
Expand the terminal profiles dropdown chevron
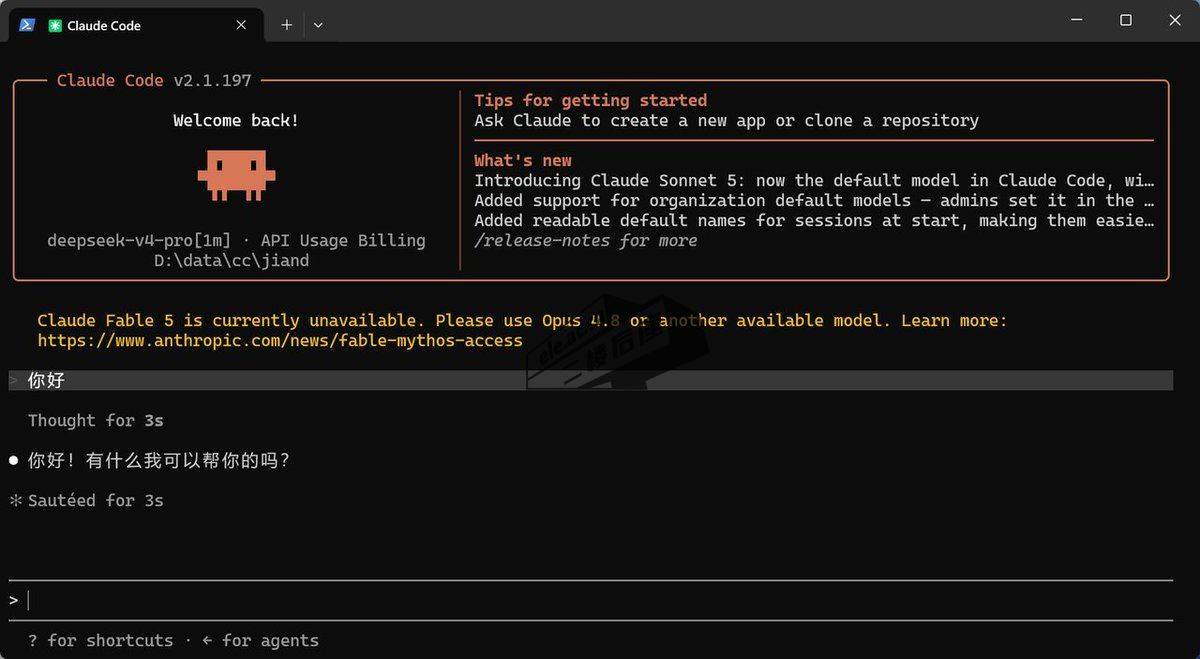(318, 25)
